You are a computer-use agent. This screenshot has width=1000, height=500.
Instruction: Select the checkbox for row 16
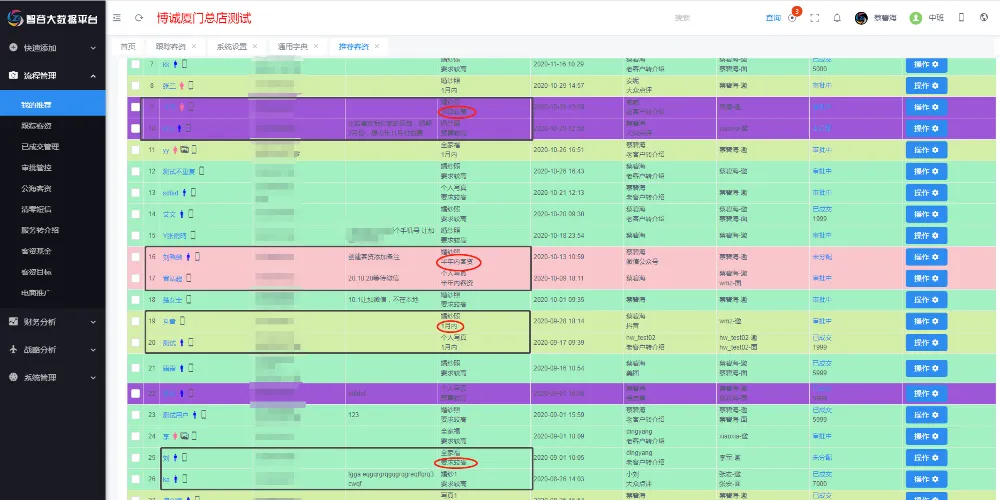pyautogui.click(x=135, y=257)
